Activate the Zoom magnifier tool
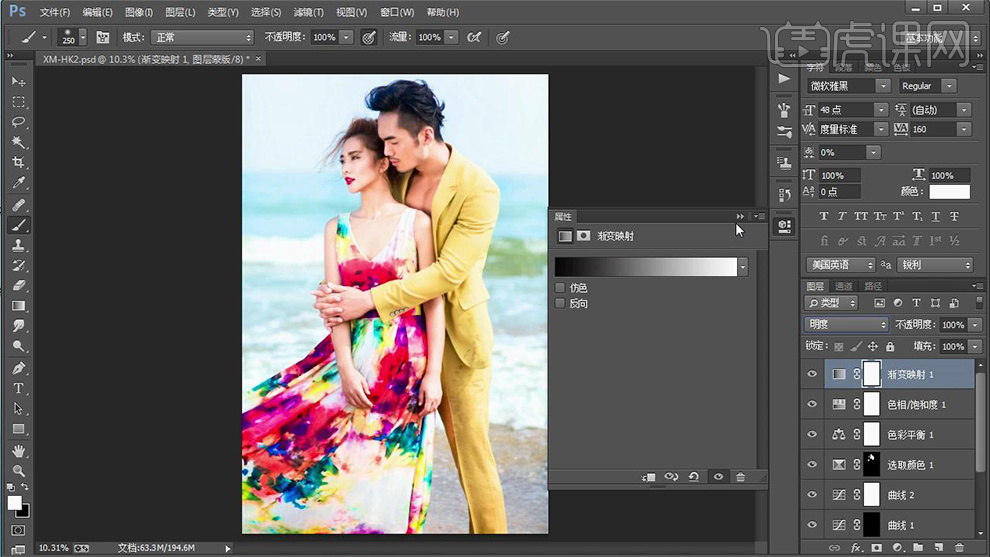Viewport: 990px width, 557px height. (x=19, y=470)
